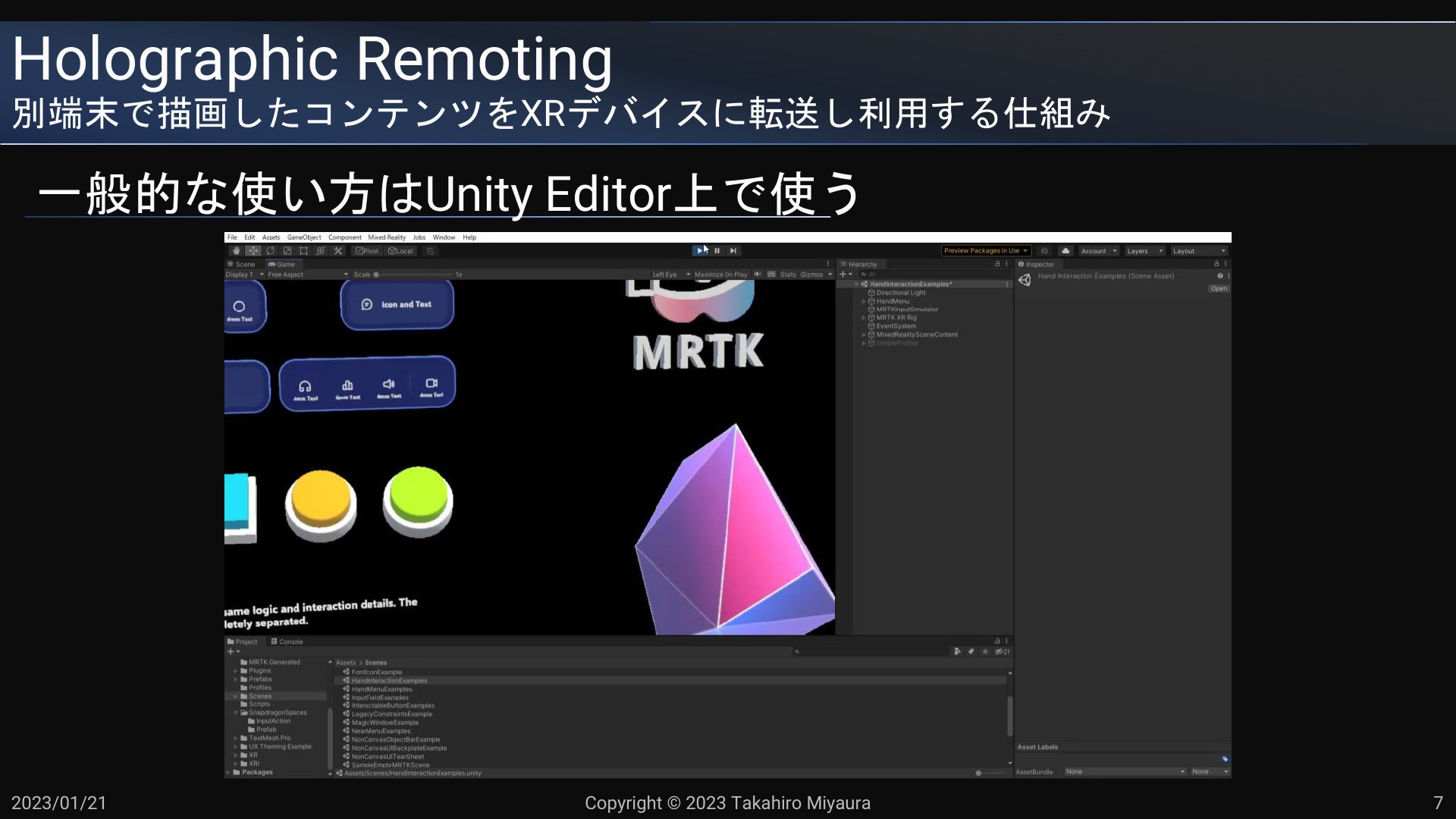Toggle Pivot handle position
1456x819 pixels.
pos(367,251)
